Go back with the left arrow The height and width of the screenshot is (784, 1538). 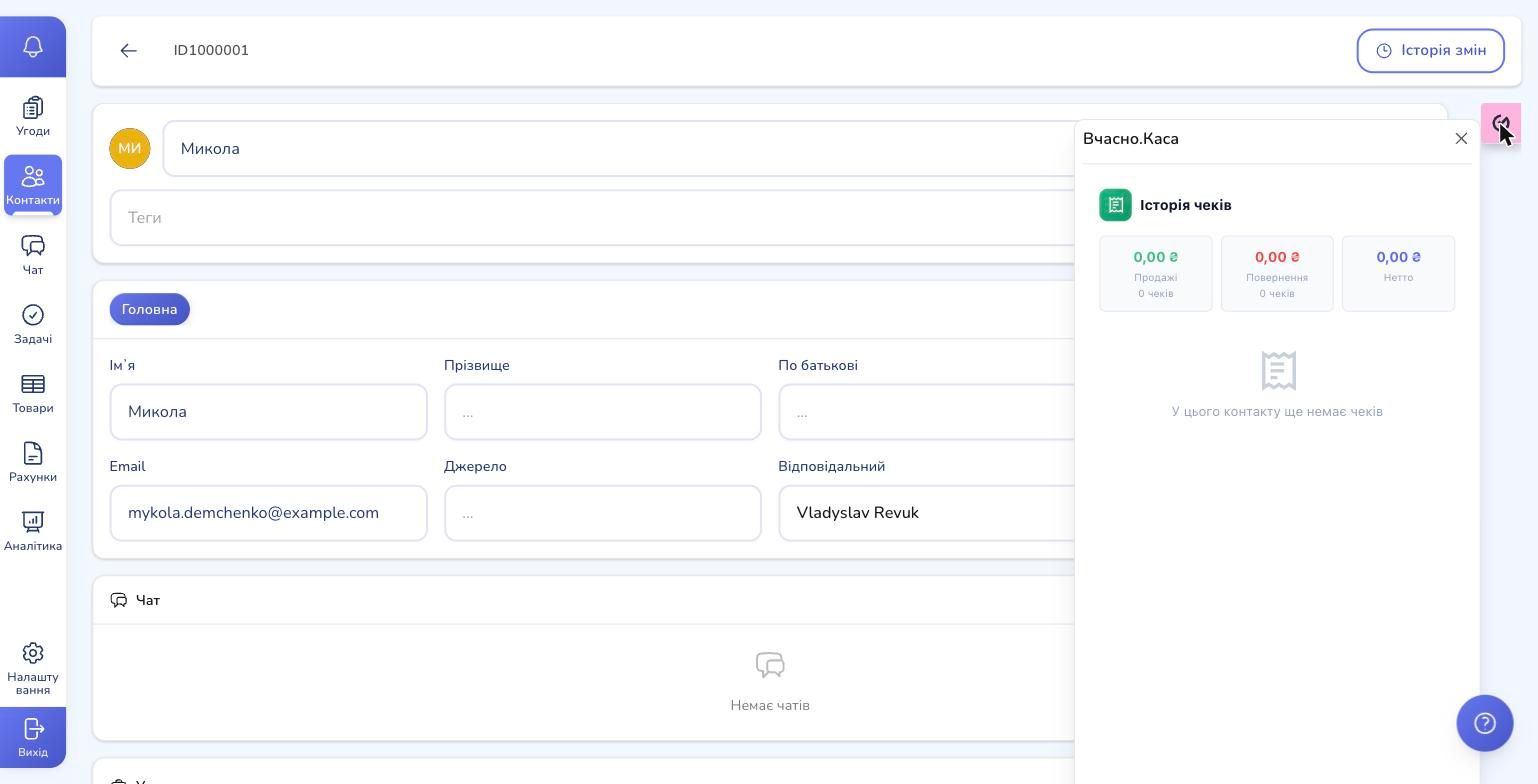click(x=128, y=50)
